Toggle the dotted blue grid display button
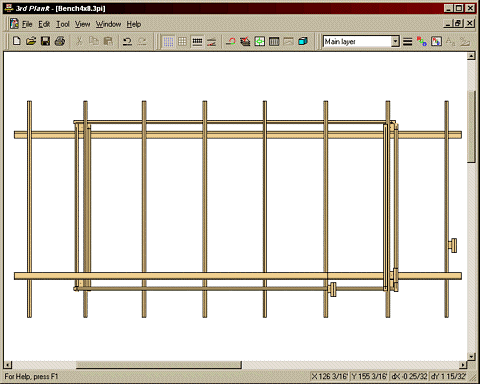The image size is (480, 384). click(x=168, y=41)
